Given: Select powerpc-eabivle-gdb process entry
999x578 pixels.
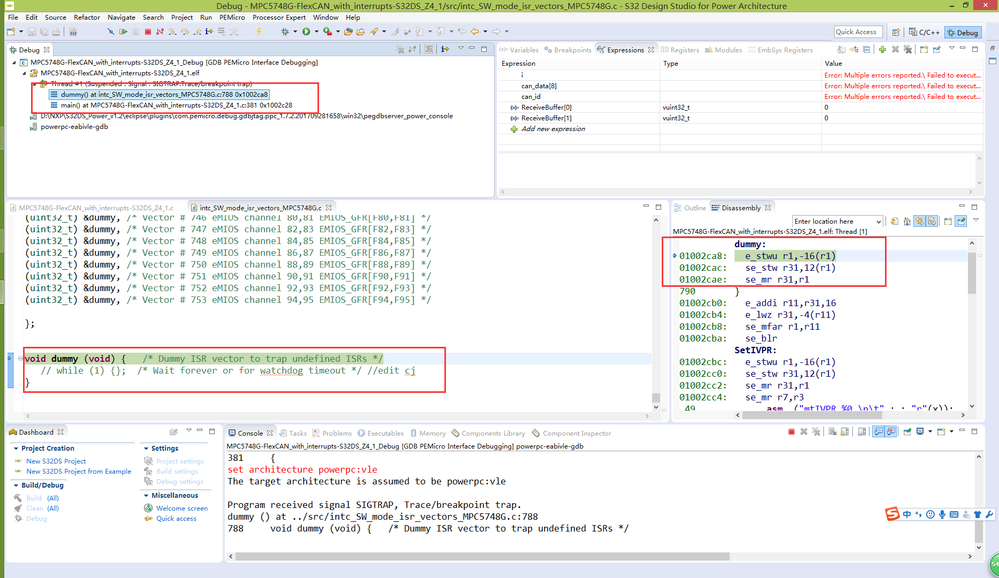Looking at the screenshot, I should (69, 127).
